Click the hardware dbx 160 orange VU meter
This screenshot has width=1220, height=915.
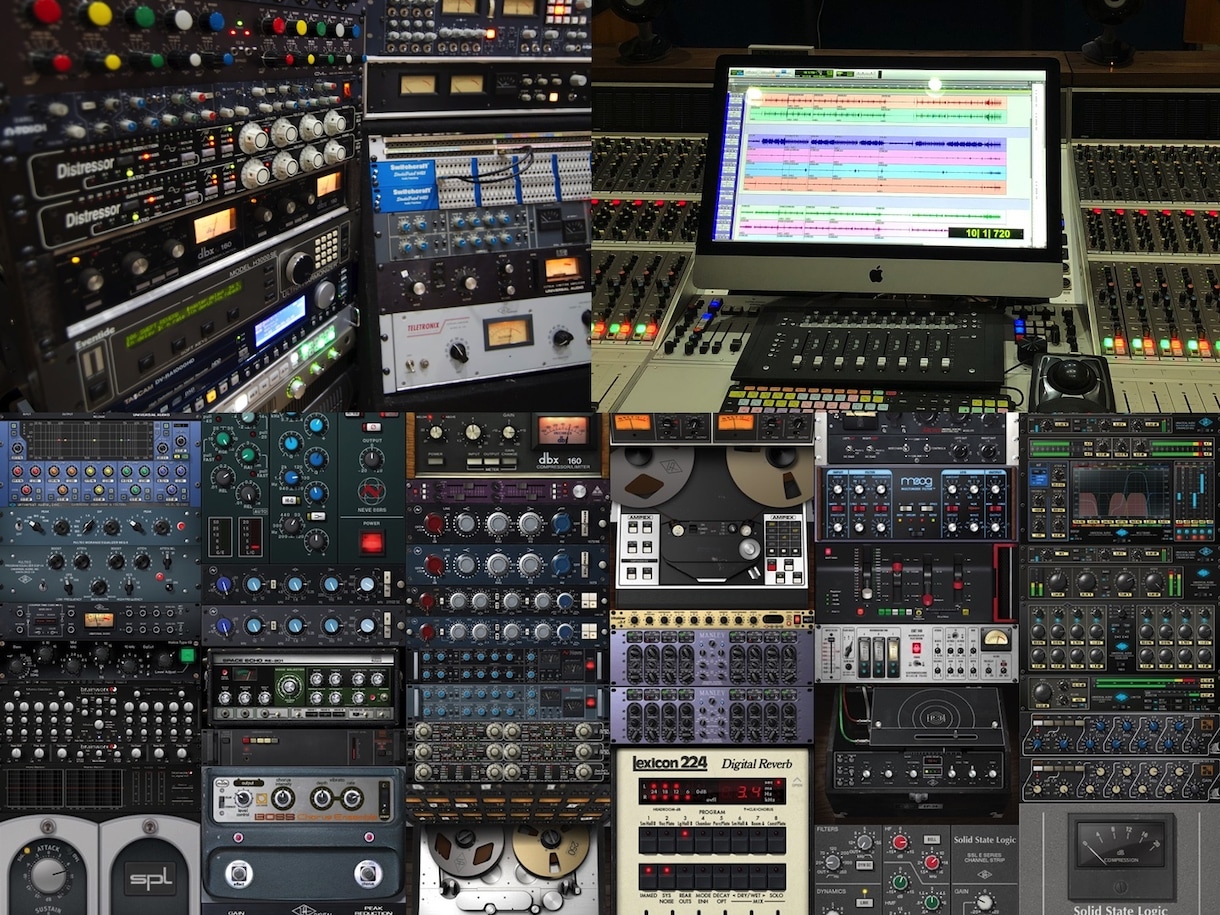click(214, 225)
